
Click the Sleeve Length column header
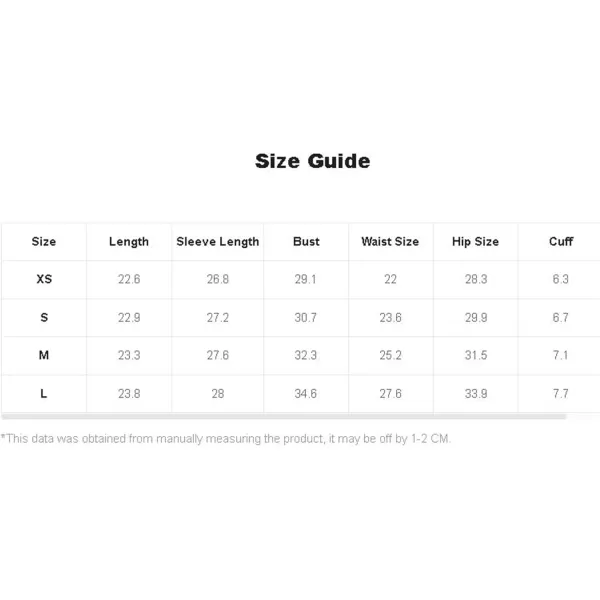click(x=218, y=242)
